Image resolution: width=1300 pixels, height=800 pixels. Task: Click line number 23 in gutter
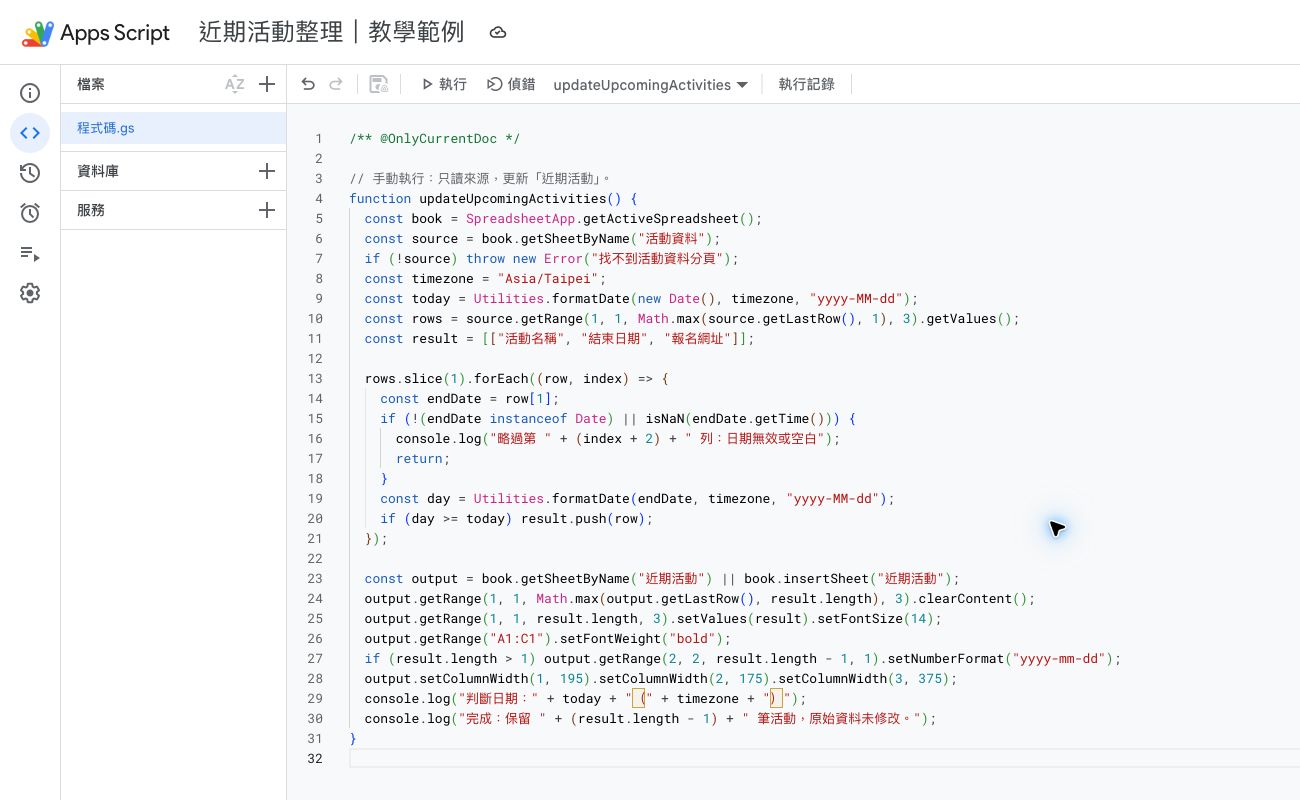coord(316,578)
